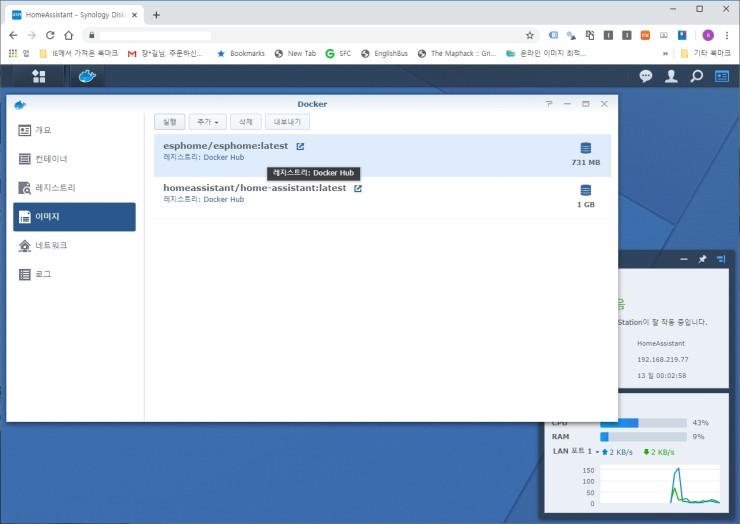Open the DSM search magnifier icon
This screenshot has width=740, height=524.
697,76
